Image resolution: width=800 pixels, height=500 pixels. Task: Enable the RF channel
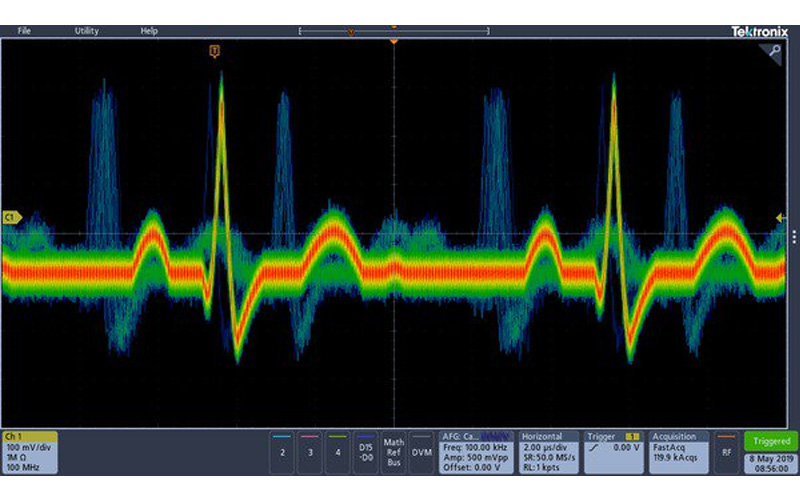[x=727, y=452]
